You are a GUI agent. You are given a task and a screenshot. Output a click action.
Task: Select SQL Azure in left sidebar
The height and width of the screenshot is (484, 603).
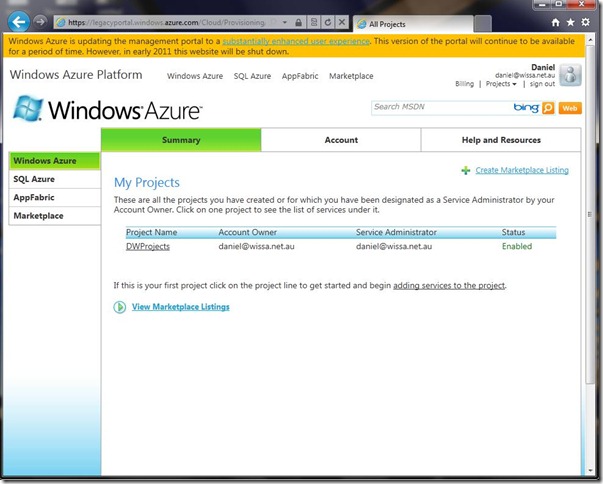(54, 179)
